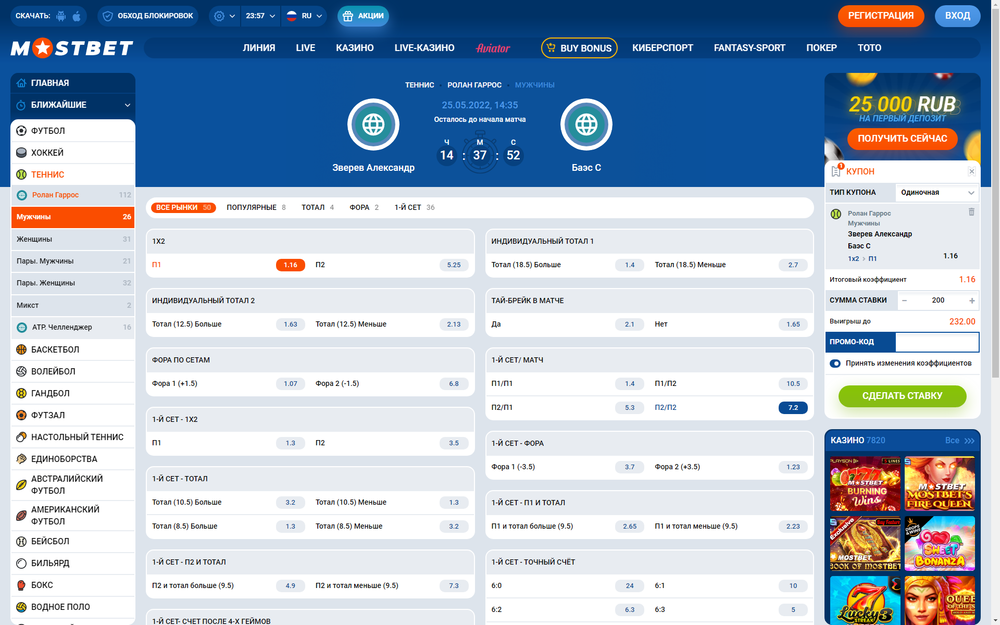This screenshot has height=625, width=1000.
Task: Switch to the 1-Й СЕТ markets tab
Action: [x=415, y=207]
